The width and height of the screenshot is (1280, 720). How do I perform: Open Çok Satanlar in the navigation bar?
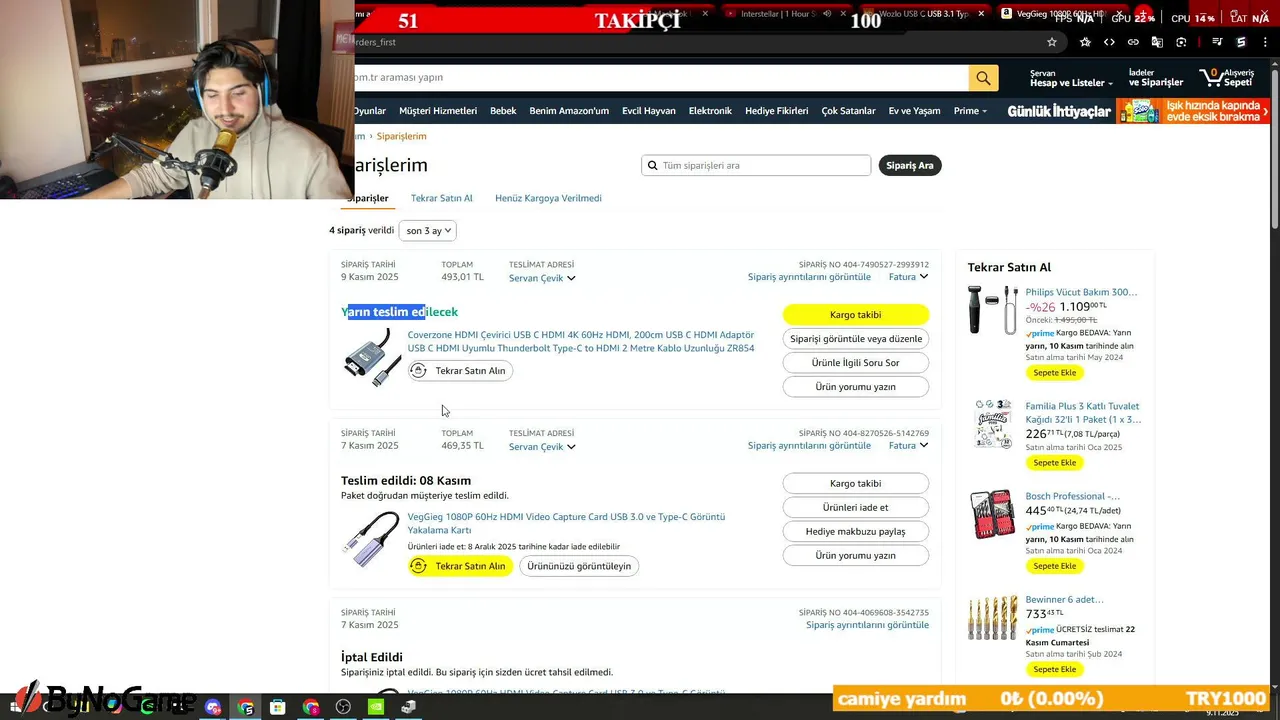pyautogui.click(x=848, y=111)
